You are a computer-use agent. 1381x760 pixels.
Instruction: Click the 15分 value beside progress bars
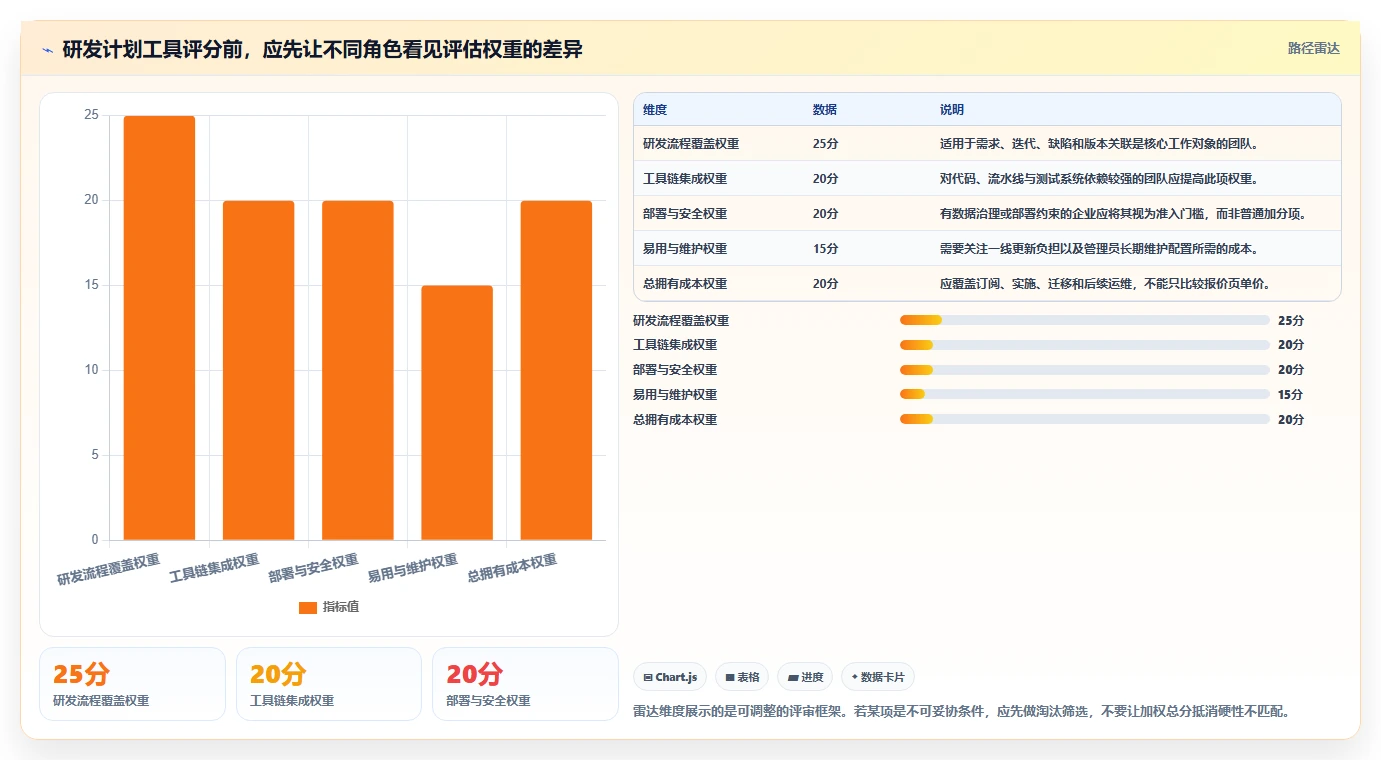click(x=1291, y=395)
